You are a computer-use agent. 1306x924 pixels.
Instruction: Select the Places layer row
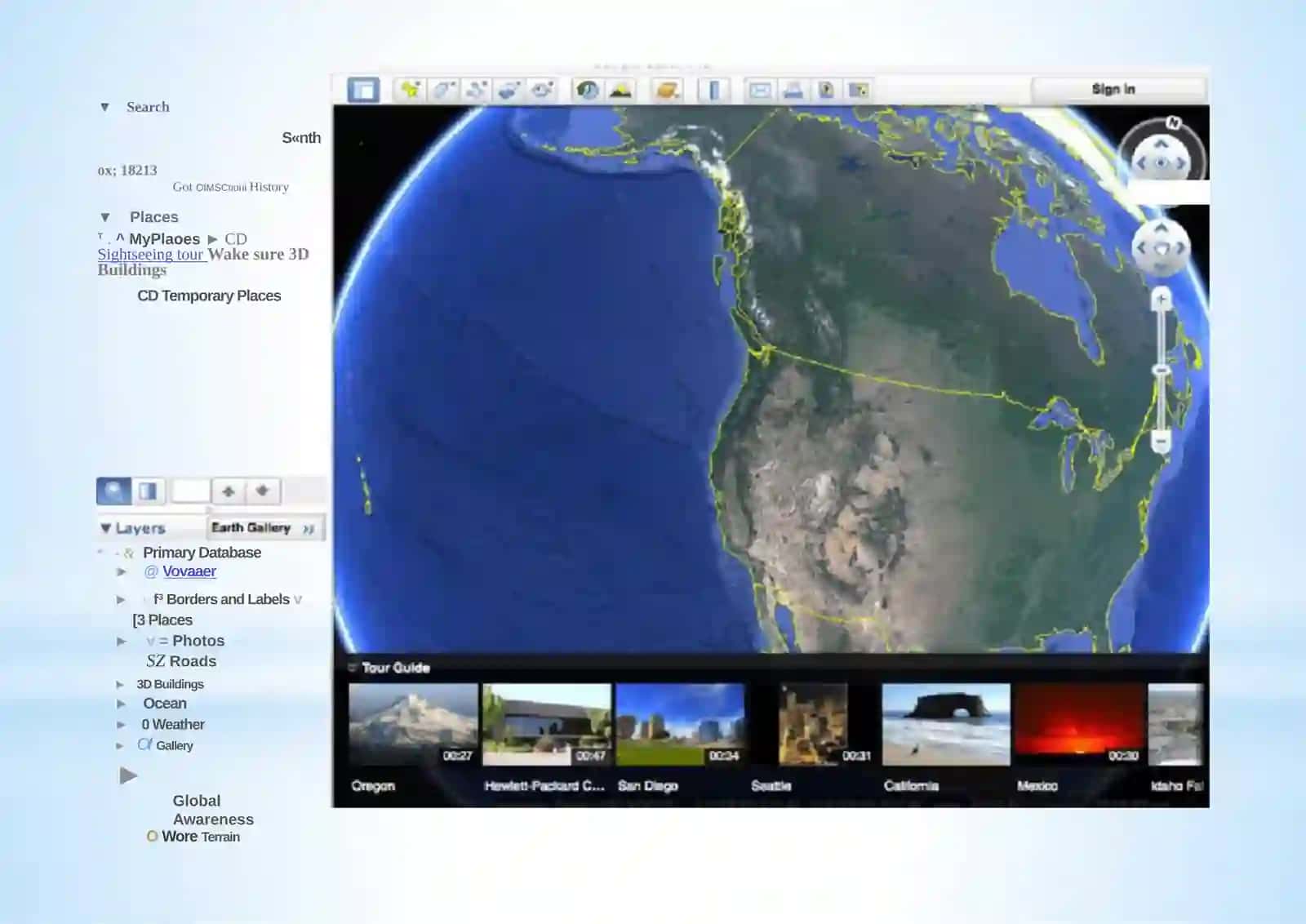pyautogui.click(x=162, y=620)
